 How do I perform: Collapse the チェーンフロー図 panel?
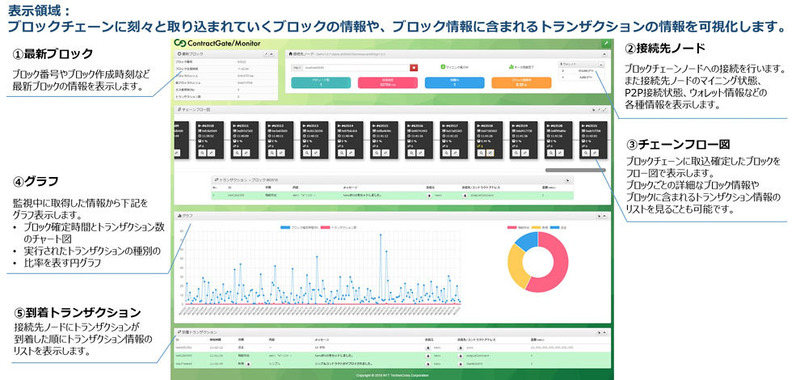click(x=605, y=110)
